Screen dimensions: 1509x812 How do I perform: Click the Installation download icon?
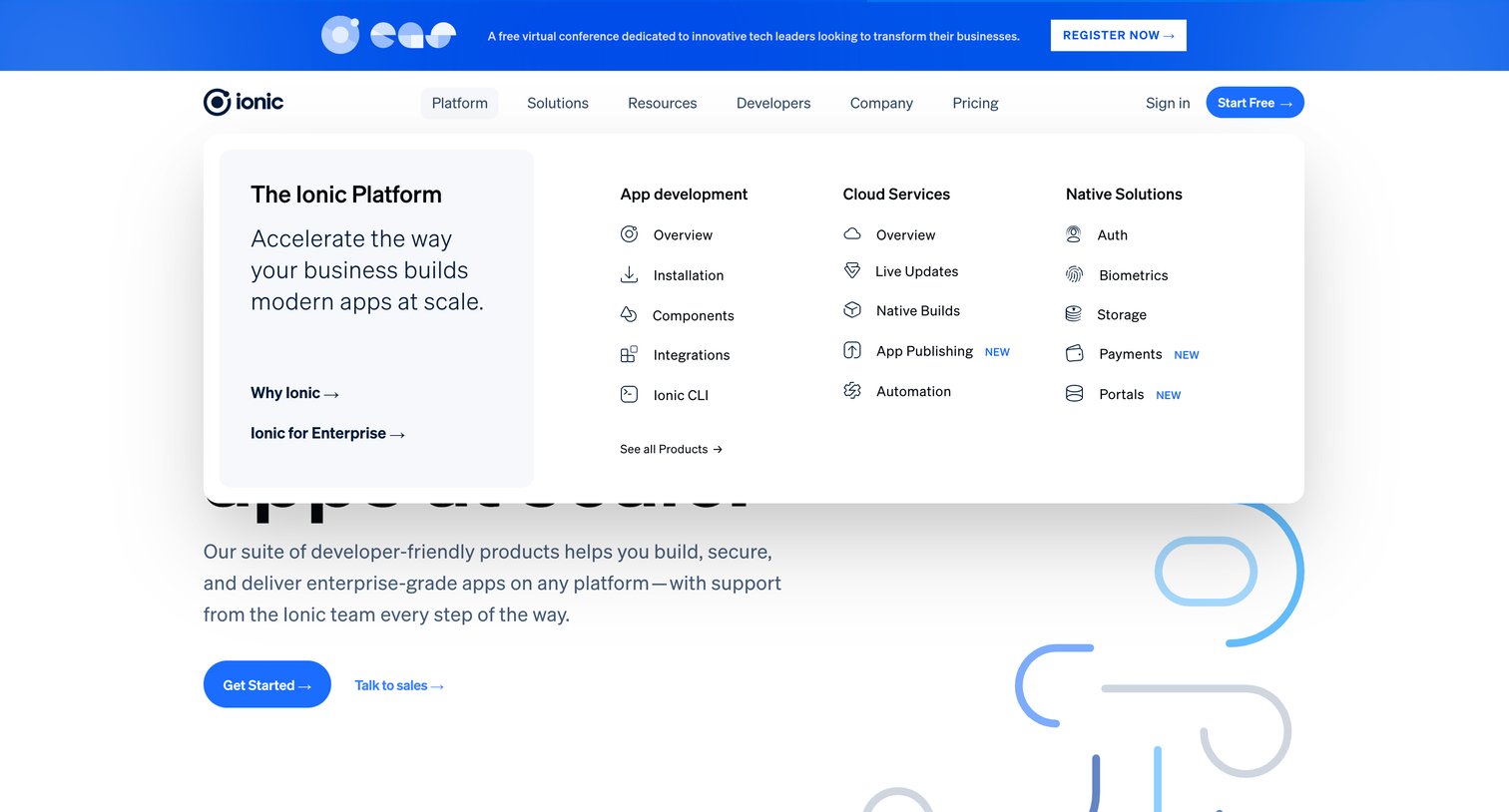pyautogui.click(x=629, y=274)
